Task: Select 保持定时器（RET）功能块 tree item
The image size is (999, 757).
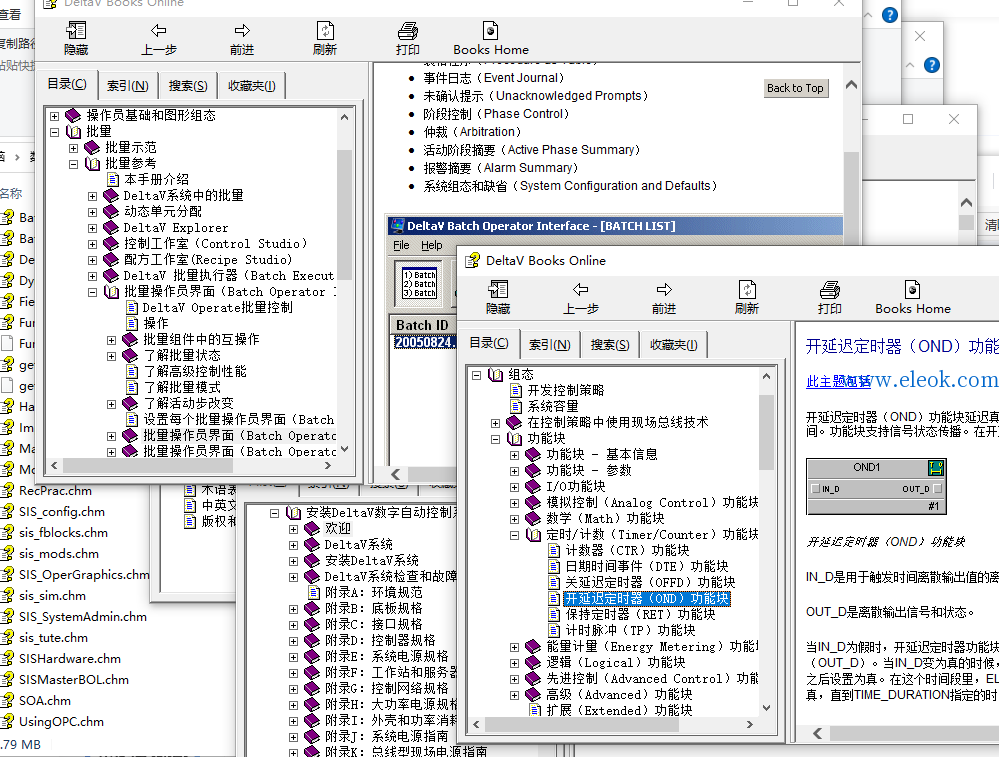Action: (640, 614)
